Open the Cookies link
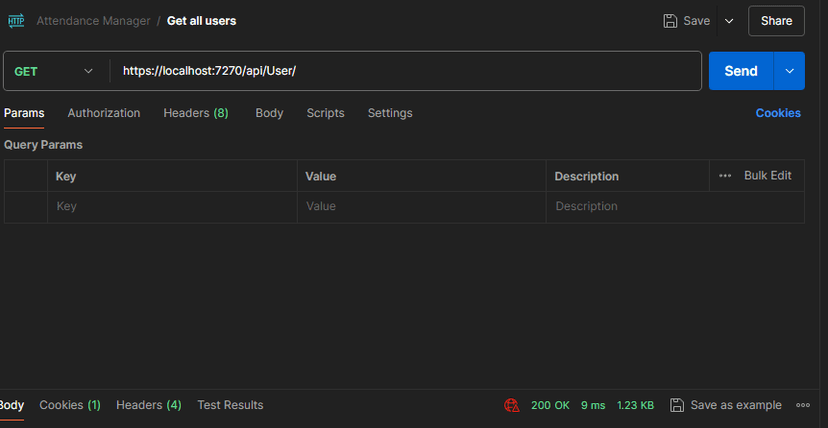Viewport: 828px width, 428px height. 778,113
